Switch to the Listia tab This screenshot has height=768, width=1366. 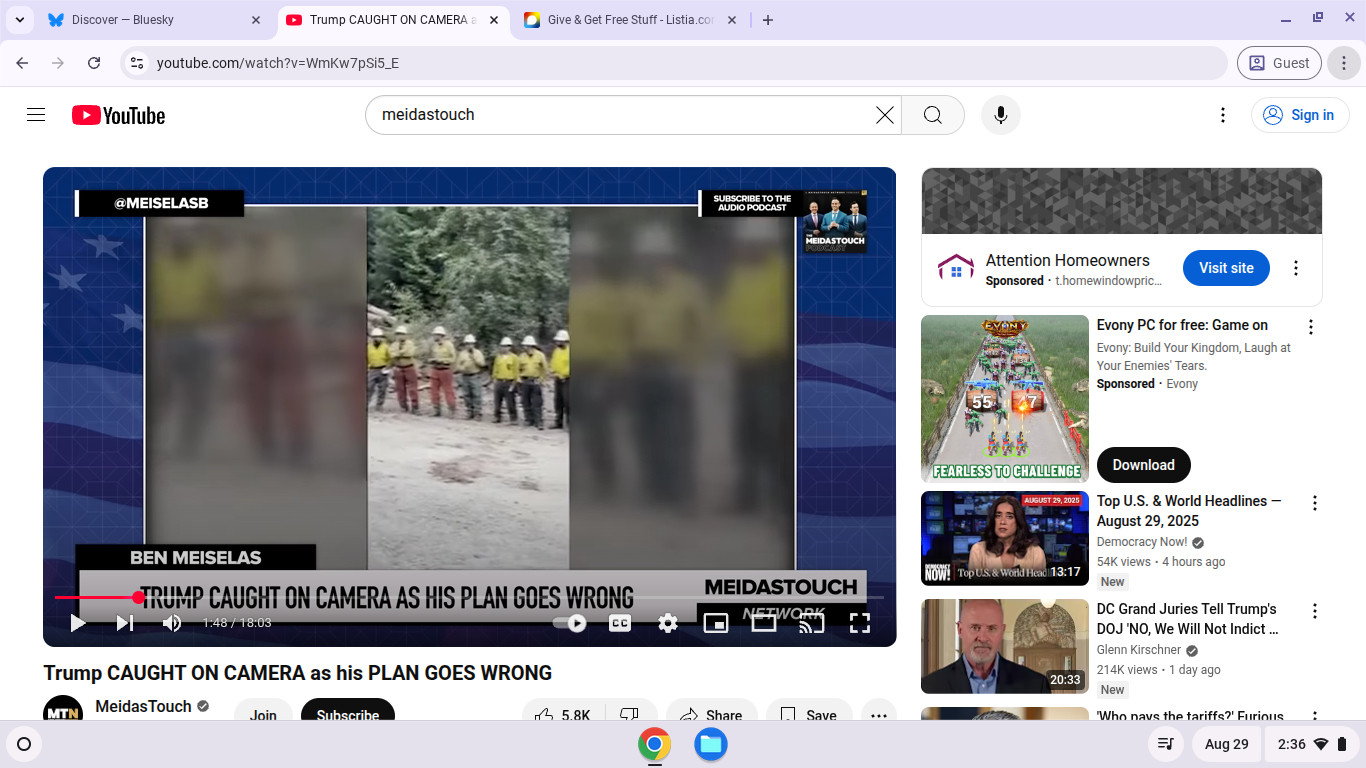point(630,20)
